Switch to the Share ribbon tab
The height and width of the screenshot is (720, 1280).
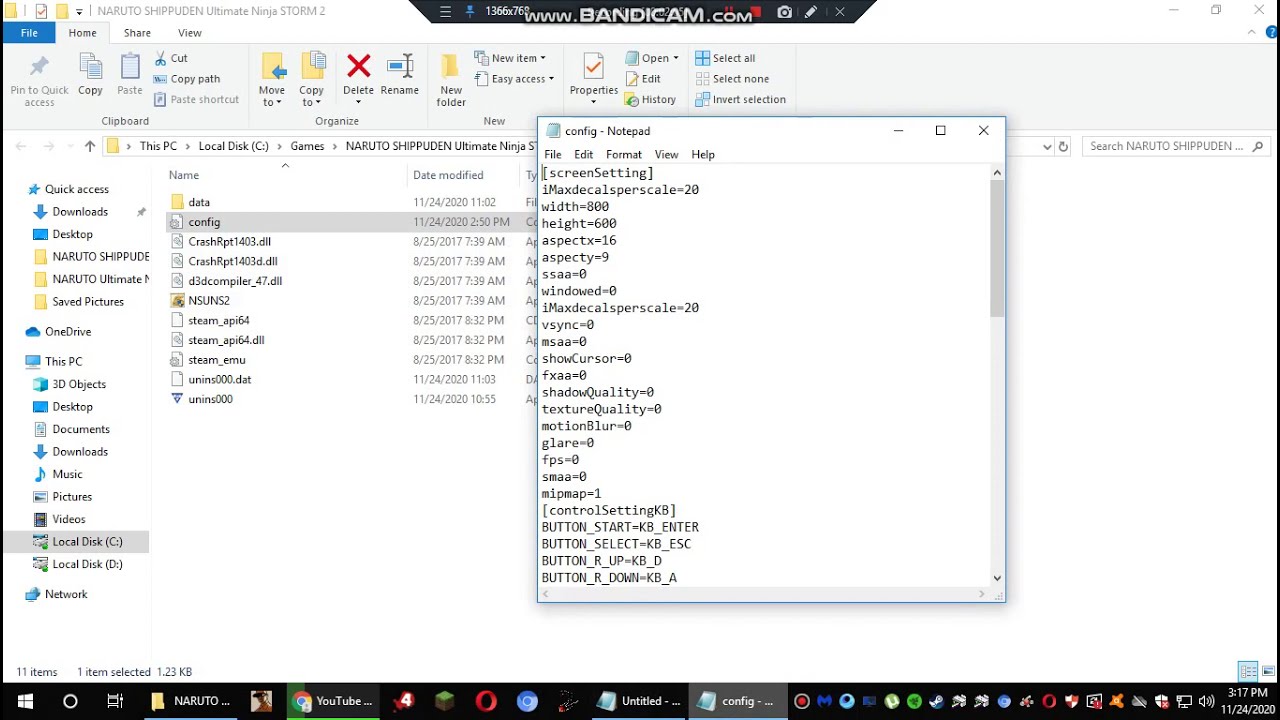point(137,33)
